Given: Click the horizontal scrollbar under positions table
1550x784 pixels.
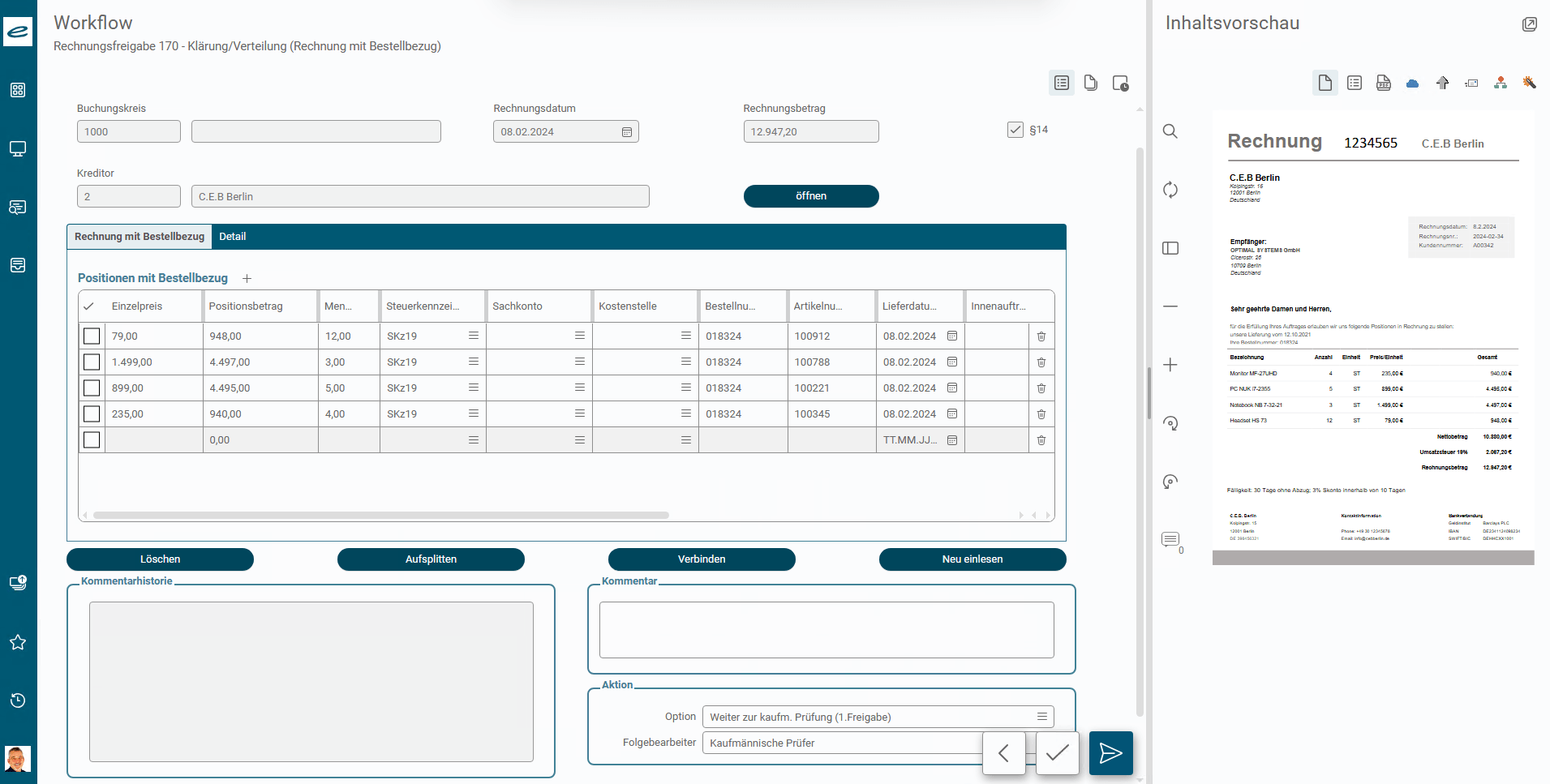Looking at the screenshot, I should click(x=381, y=515).
